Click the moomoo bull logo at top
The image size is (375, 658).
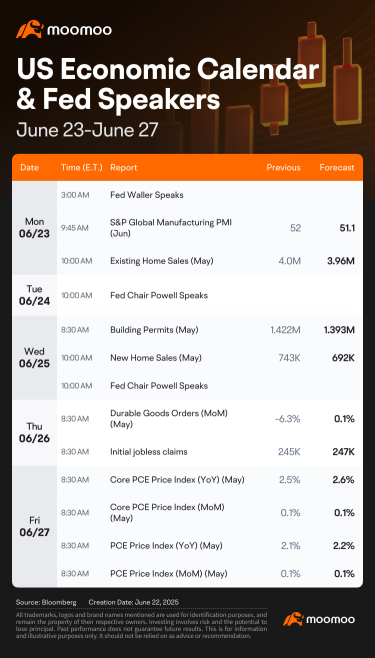pyautogui.click(x=64, y=30)
